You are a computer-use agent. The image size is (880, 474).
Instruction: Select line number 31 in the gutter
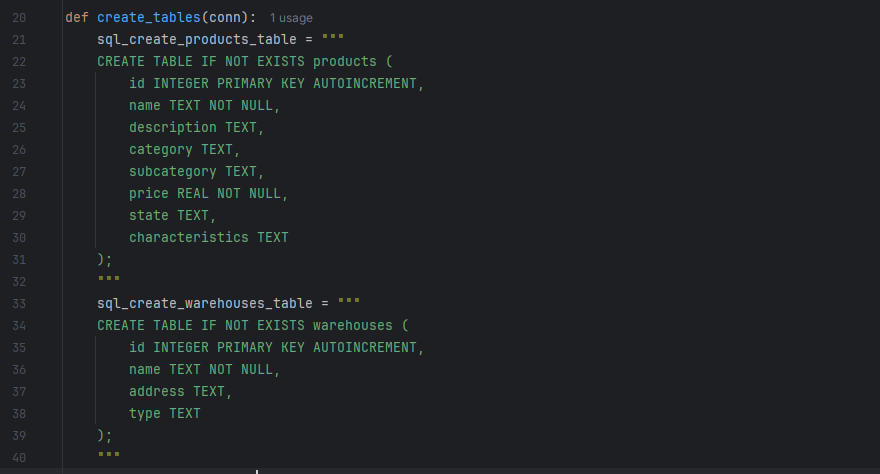click(19, 260)
